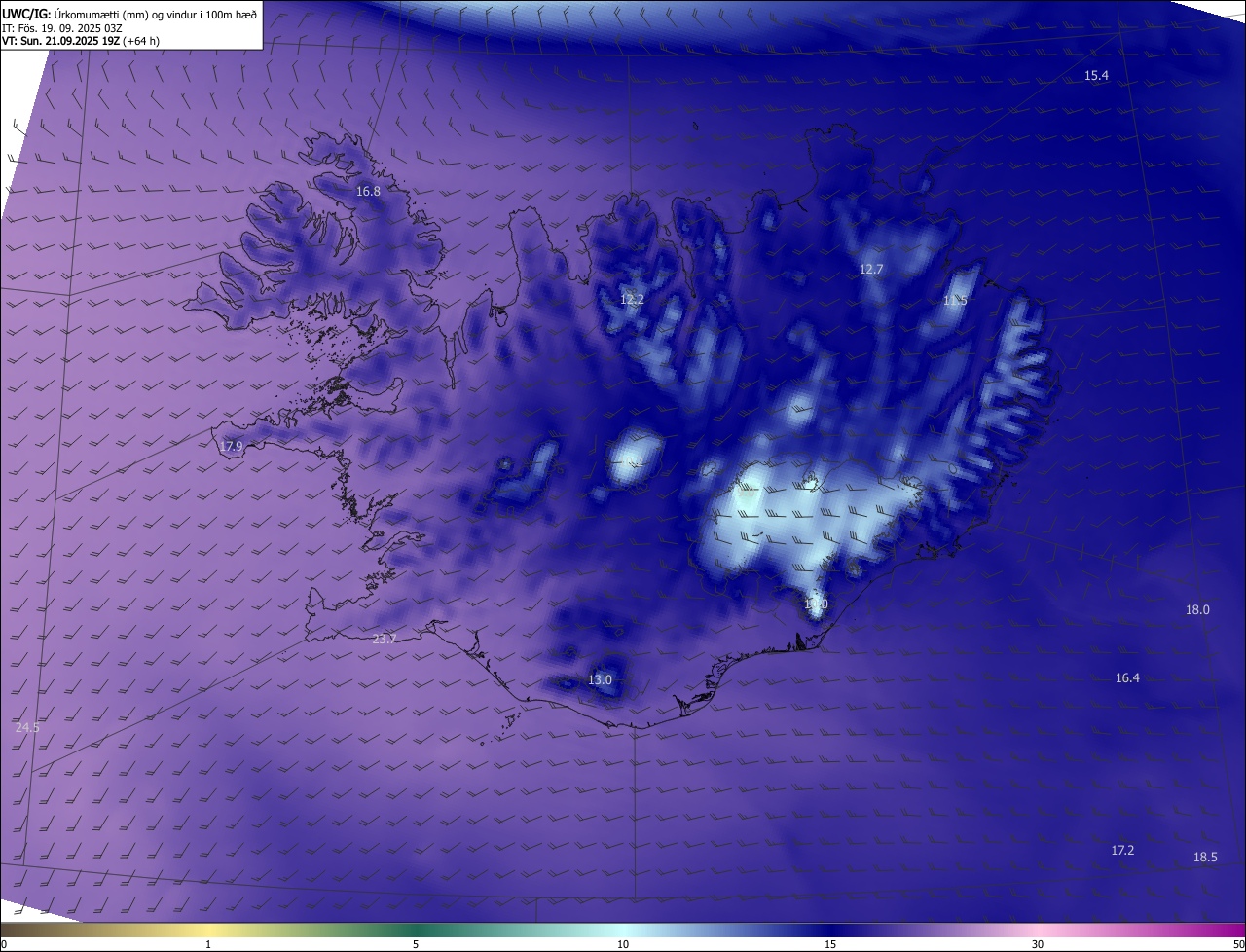Click the 17.9 map value
The image size is (1246, 952).
click(x=231, y=447)
